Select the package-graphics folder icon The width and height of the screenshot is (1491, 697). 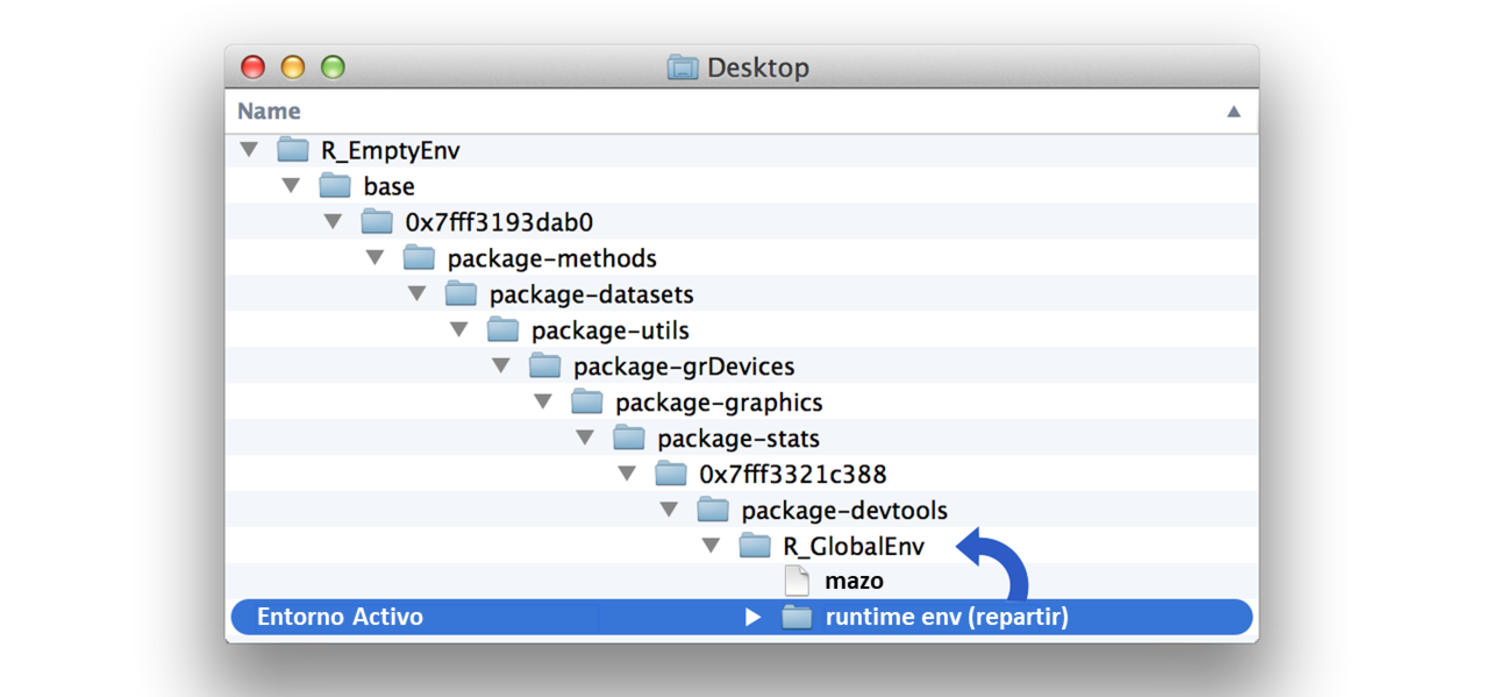click(x=587, y=403)
